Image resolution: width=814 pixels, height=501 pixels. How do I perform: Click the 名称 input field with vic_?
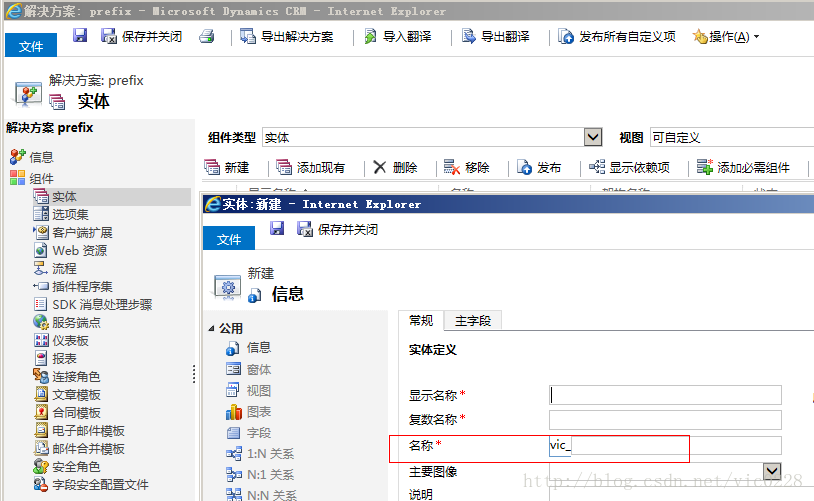click(665, 446)
